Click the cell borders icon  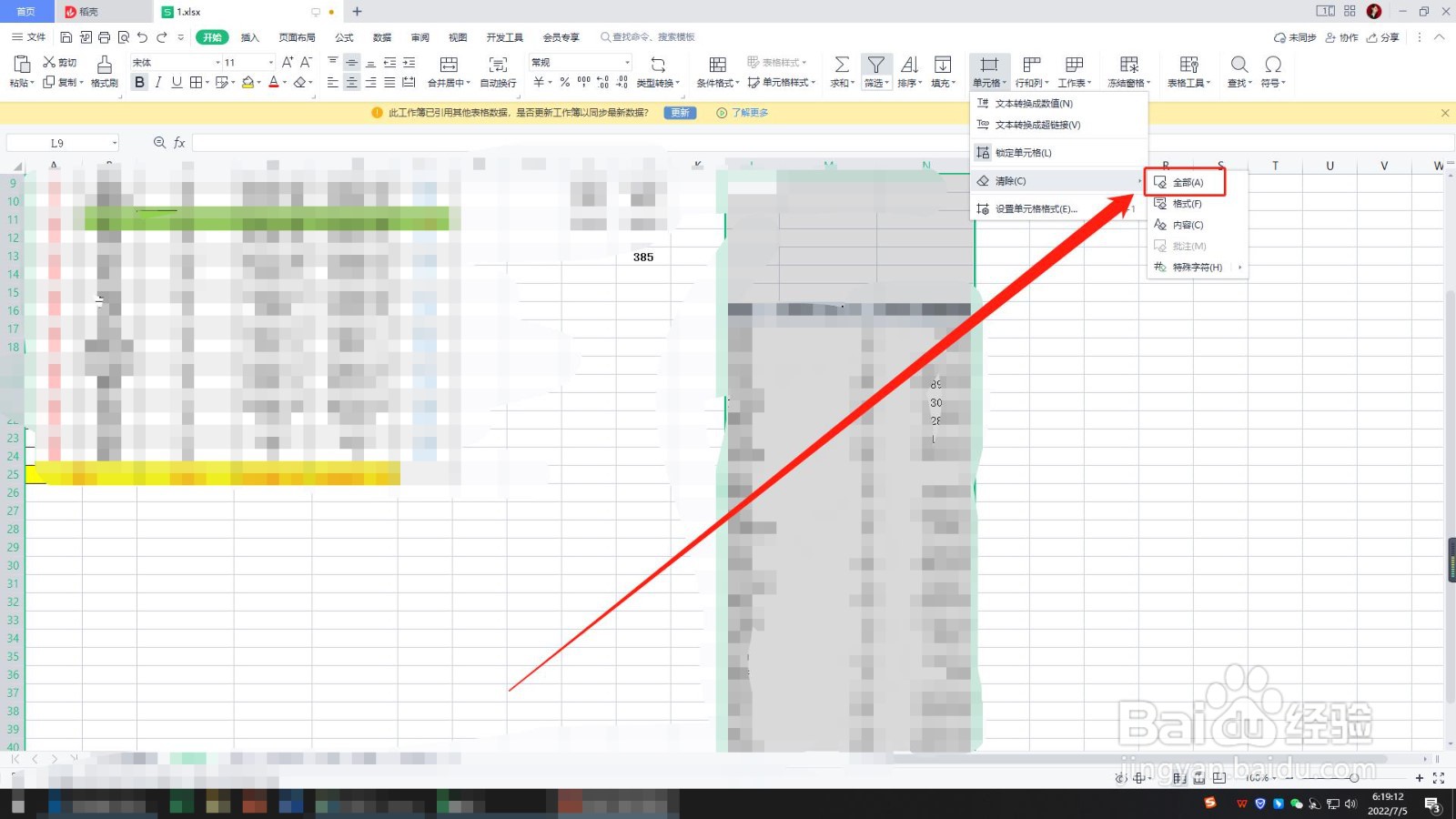coord(196,82)
